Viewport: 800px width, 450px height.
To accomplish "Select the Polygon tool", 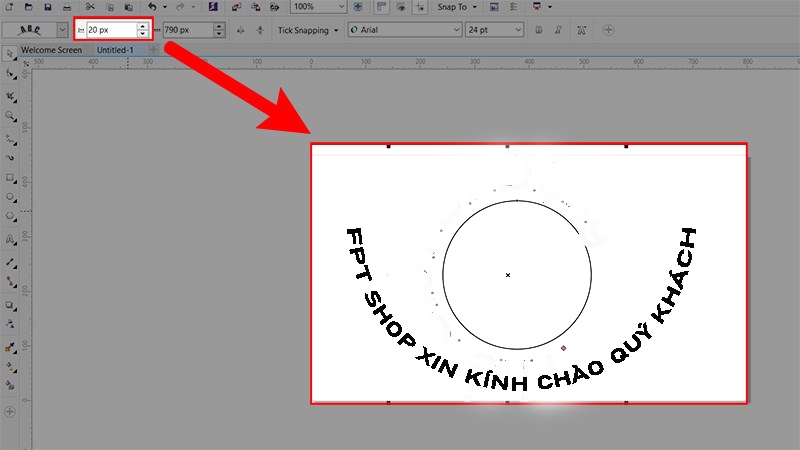I will pos(10,216).
